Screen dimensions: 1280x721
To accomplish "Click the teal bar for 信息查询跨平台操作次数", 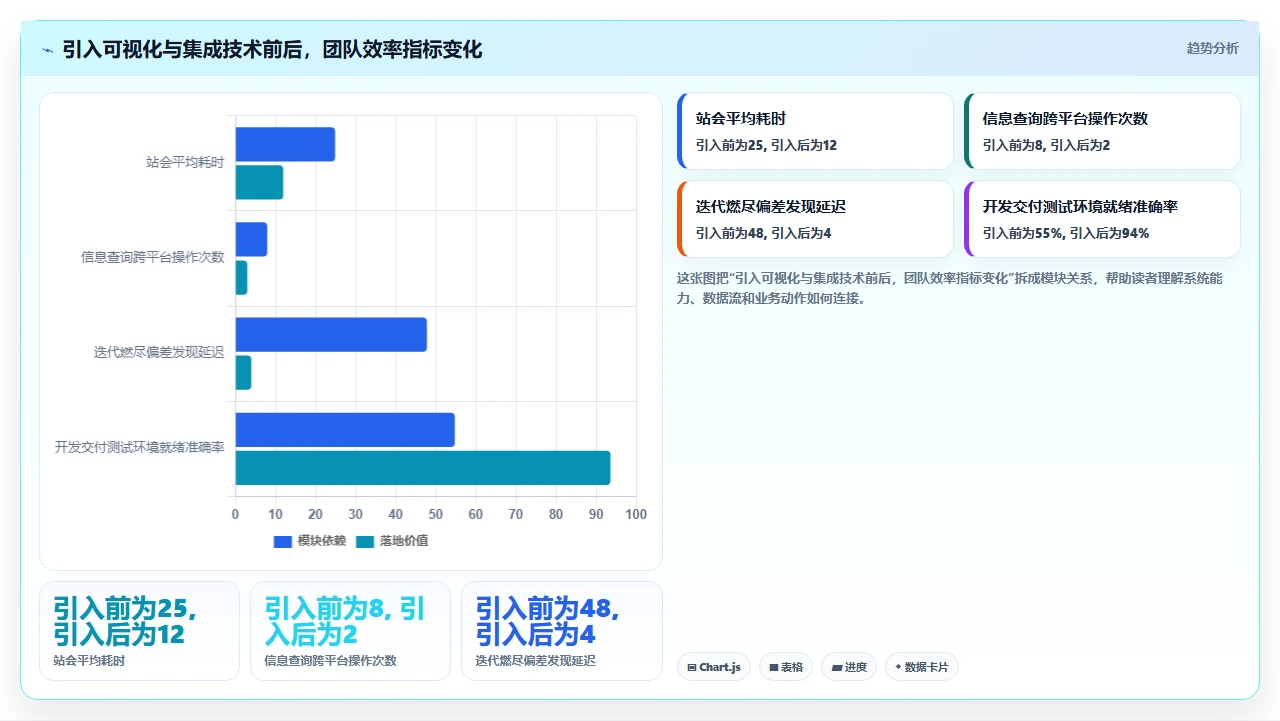I will [241, 277].
